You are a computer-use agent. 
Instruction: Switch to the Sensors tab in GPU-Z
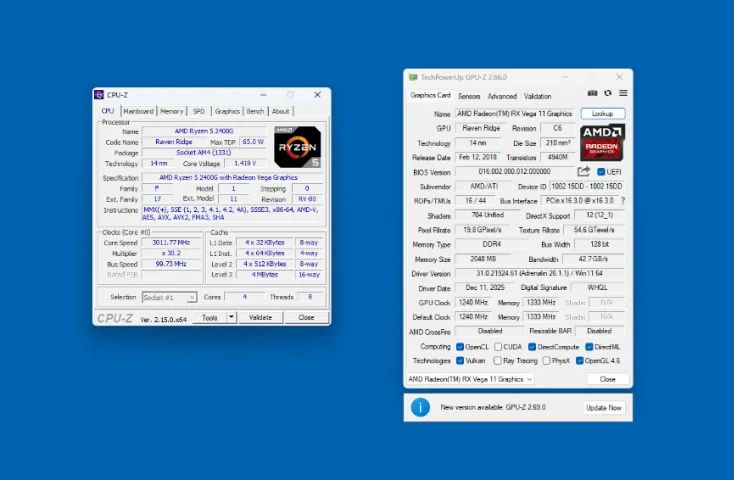(469, 96)
